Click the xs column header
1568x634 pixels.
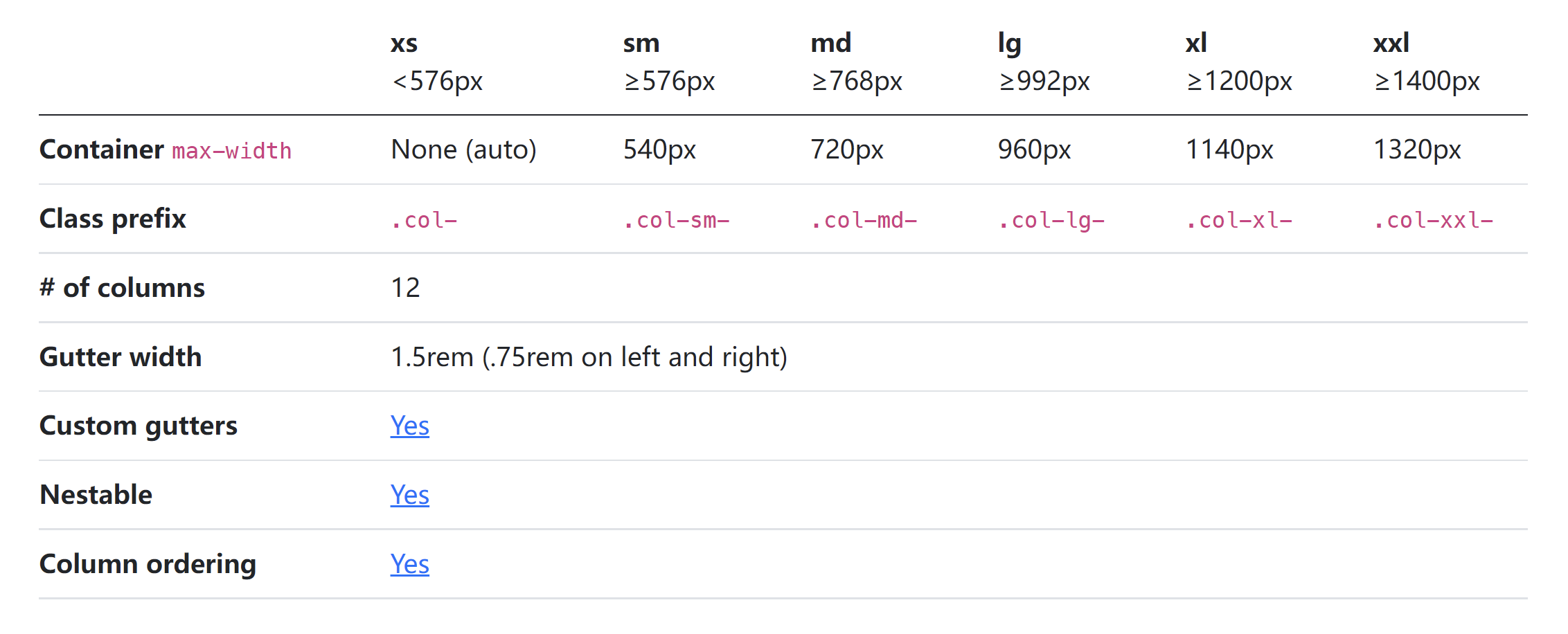point(404,44)
